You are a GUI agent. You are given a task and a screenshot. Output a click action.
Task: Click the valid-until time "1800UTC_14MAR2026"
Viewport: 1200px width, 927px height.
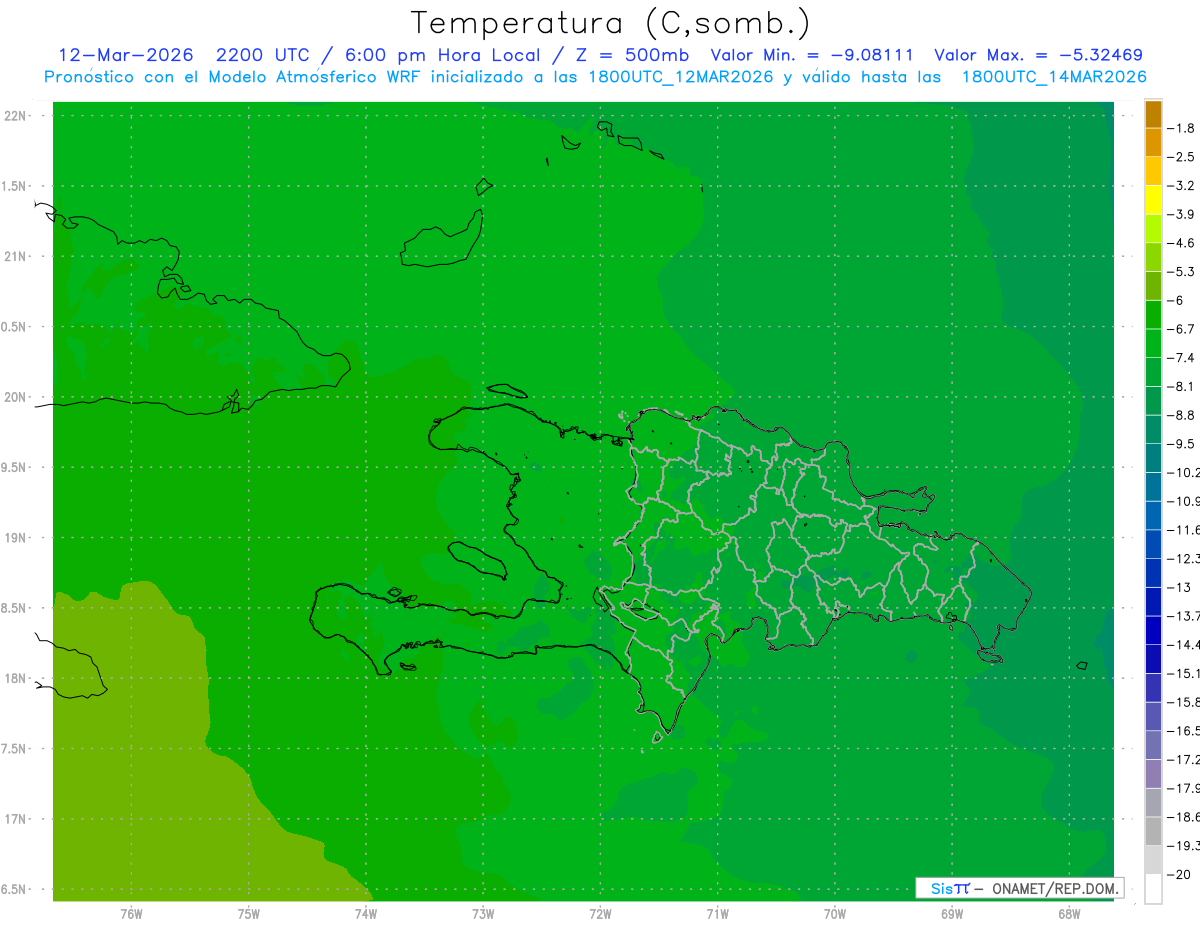[x=1053, y=77]
